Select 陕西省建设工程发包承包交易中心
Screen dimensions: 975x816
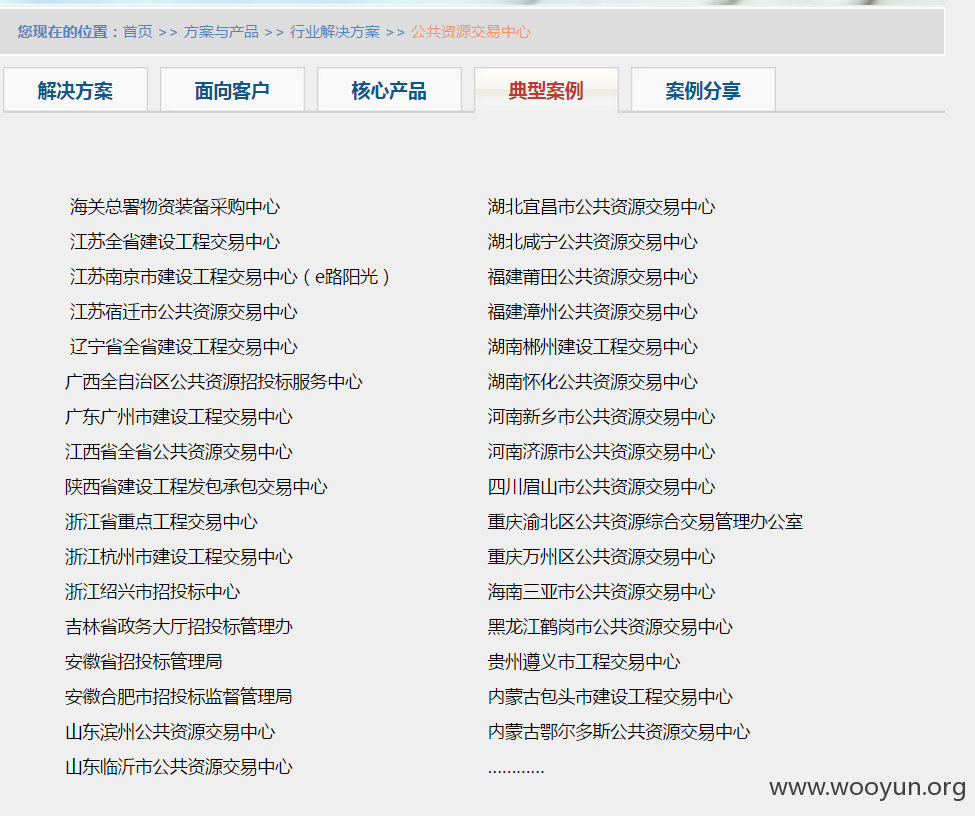coord(196,486)
